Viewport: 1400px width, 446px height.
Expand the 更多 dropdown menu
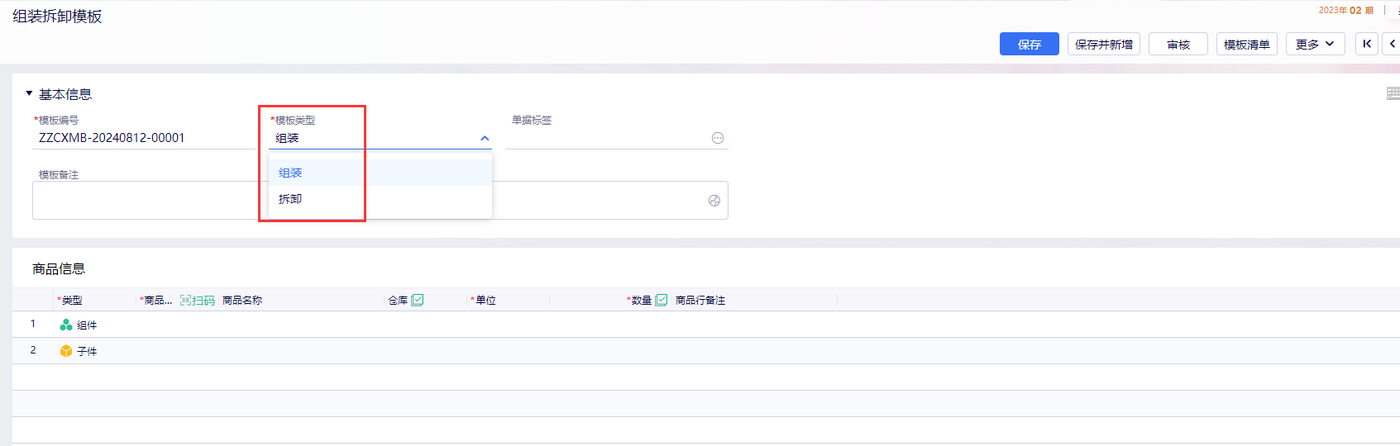coord(1315,44)
